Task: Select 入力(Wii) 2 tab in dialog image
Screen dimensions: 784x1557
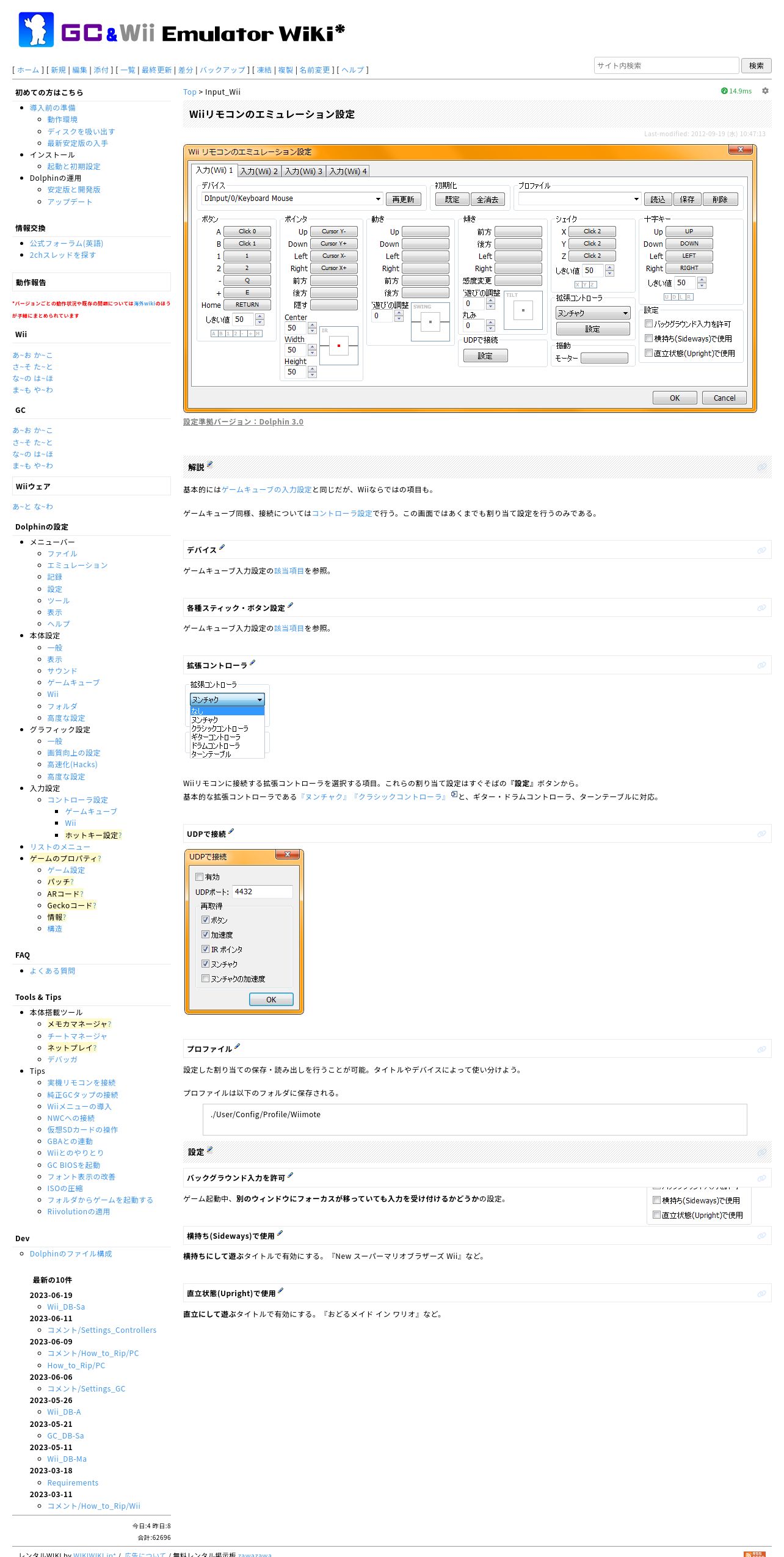Action: 259,171
